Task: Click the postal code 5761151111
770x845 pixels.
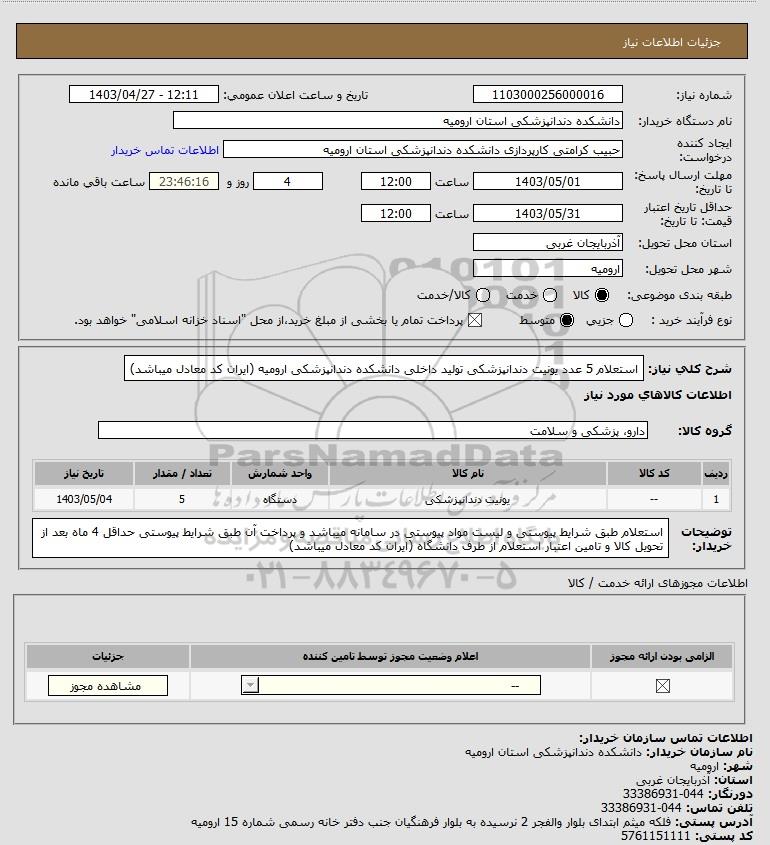Action: pos(655,836)
